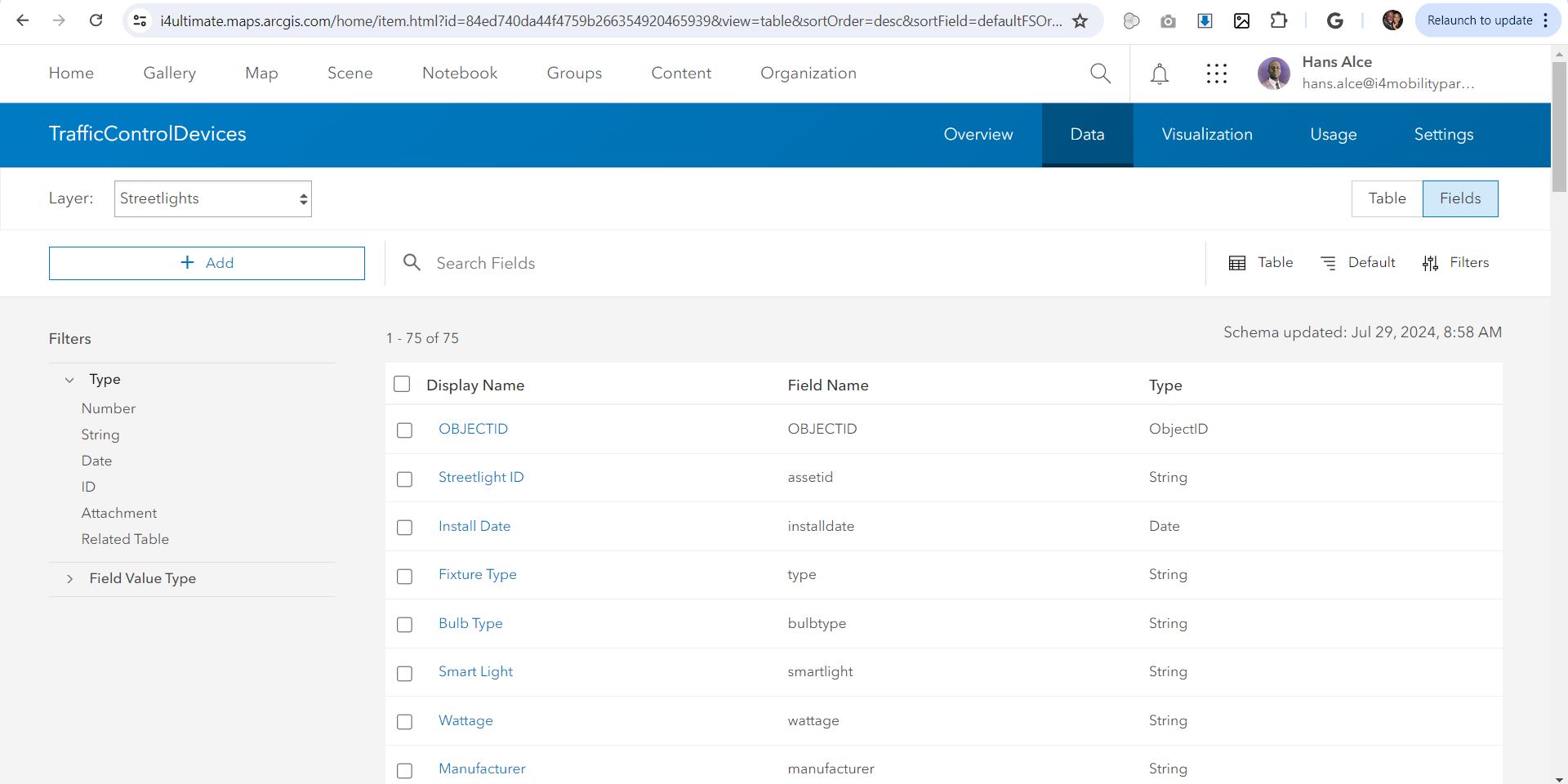This screenshot has width=1568, height=784.
Task: Collapse the Type filter section
Action: click(70, 380)
